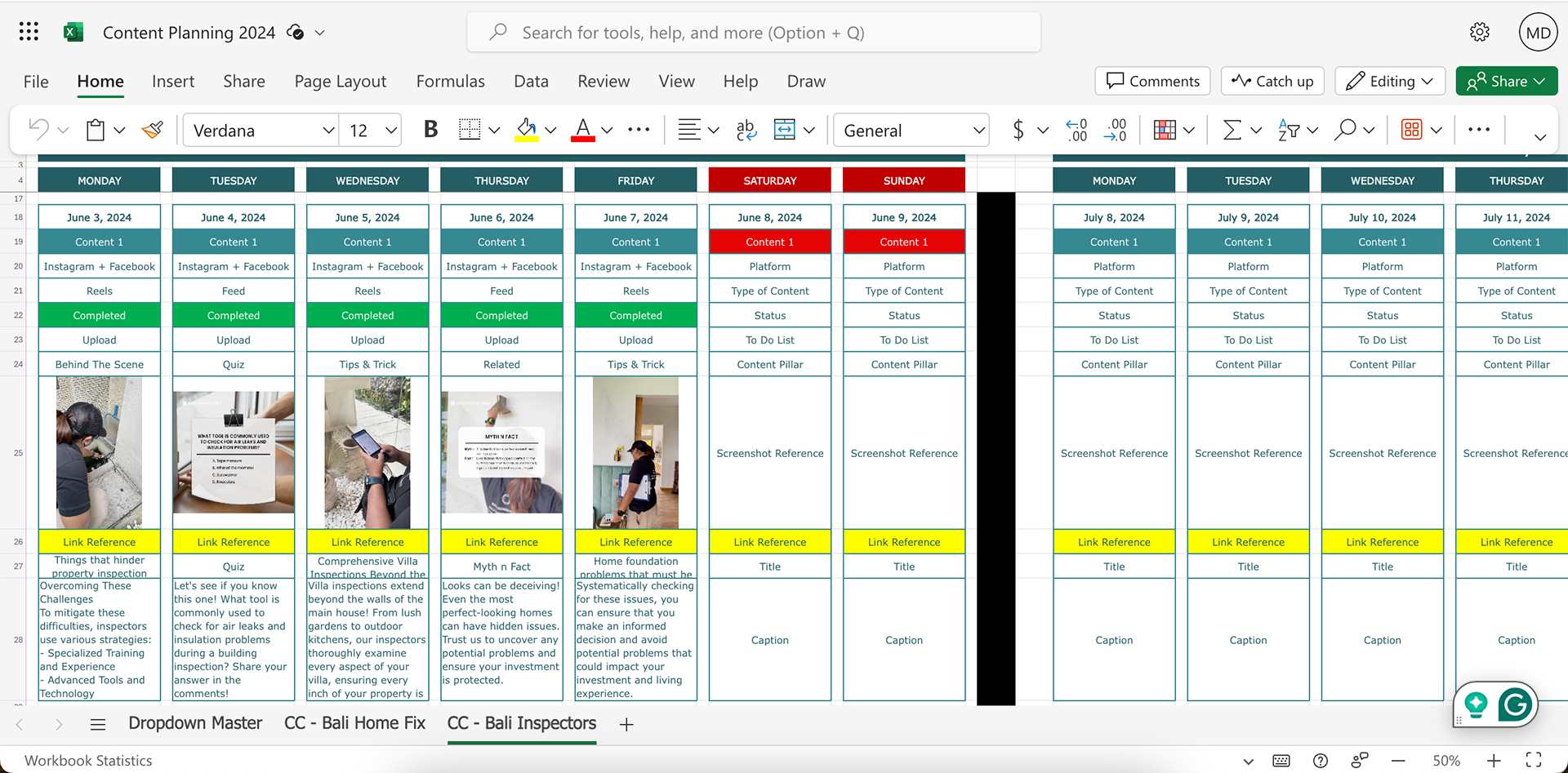Switch to the Draw tab

[806, 81]
